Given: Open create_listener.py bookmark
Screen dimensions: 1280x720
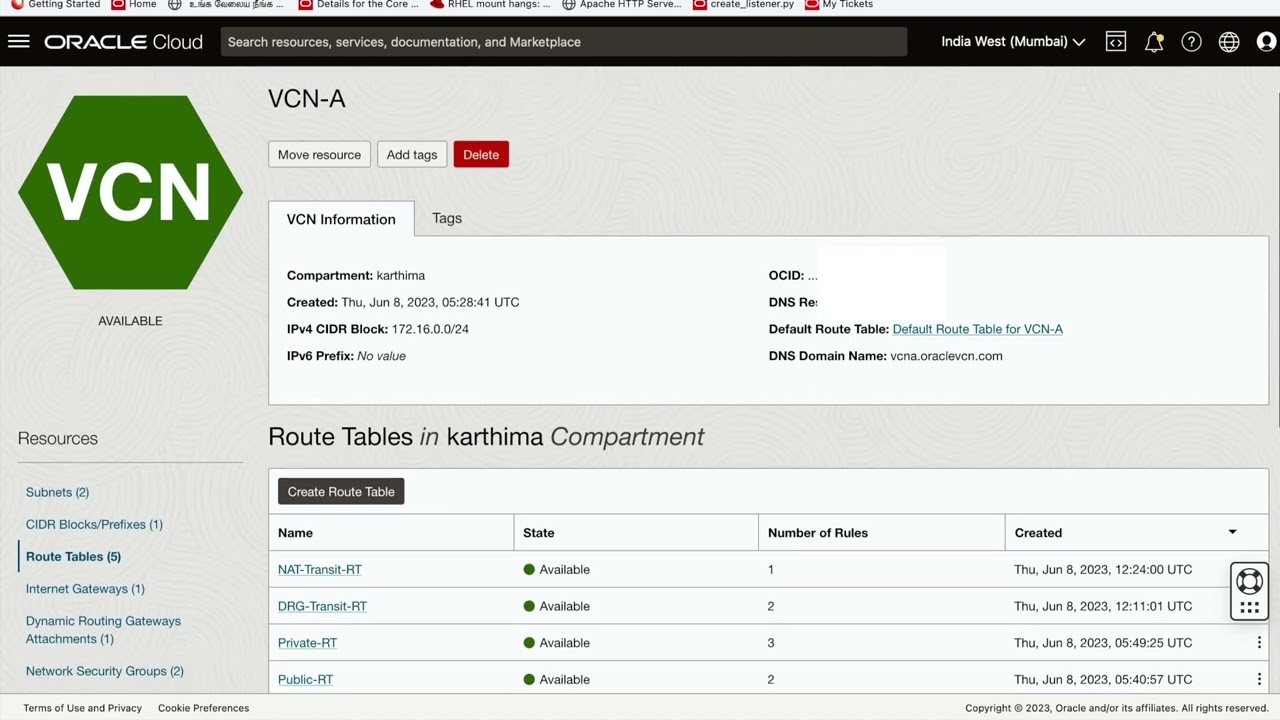Looking at the screenshot, I should (744, 5).
